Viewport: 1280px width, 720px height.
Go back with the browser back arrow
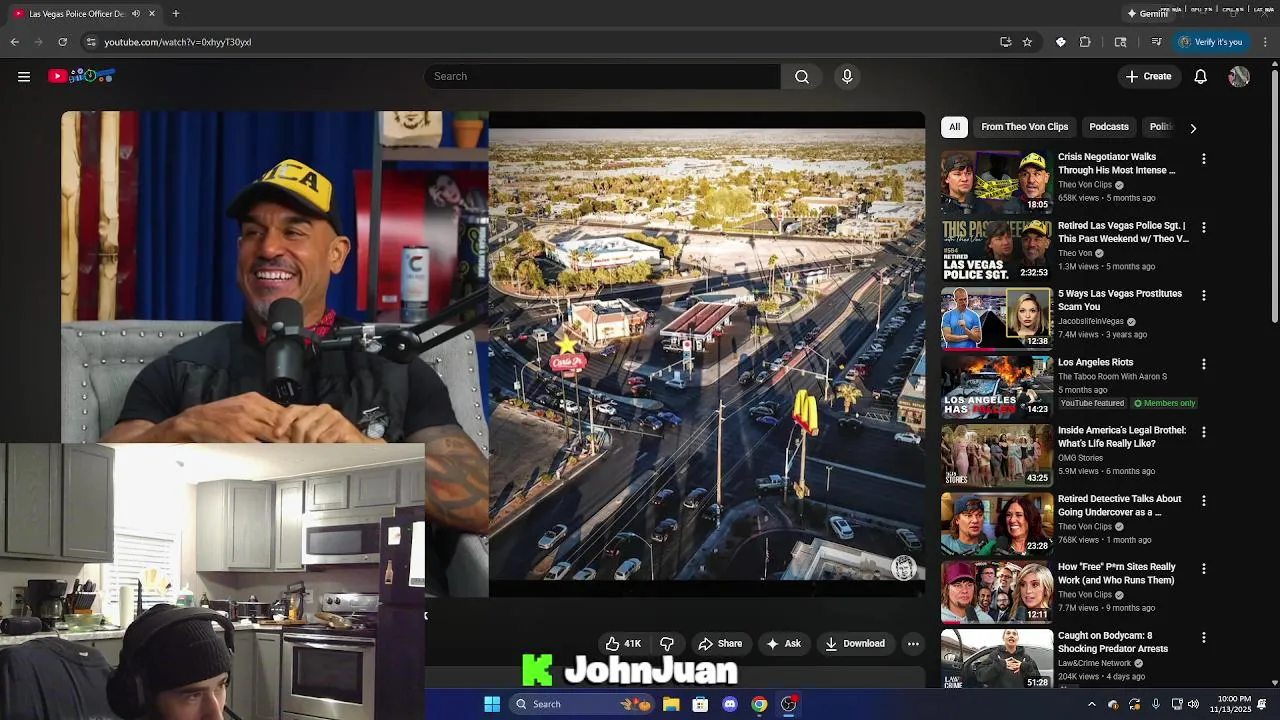click(x=14, y=42)
